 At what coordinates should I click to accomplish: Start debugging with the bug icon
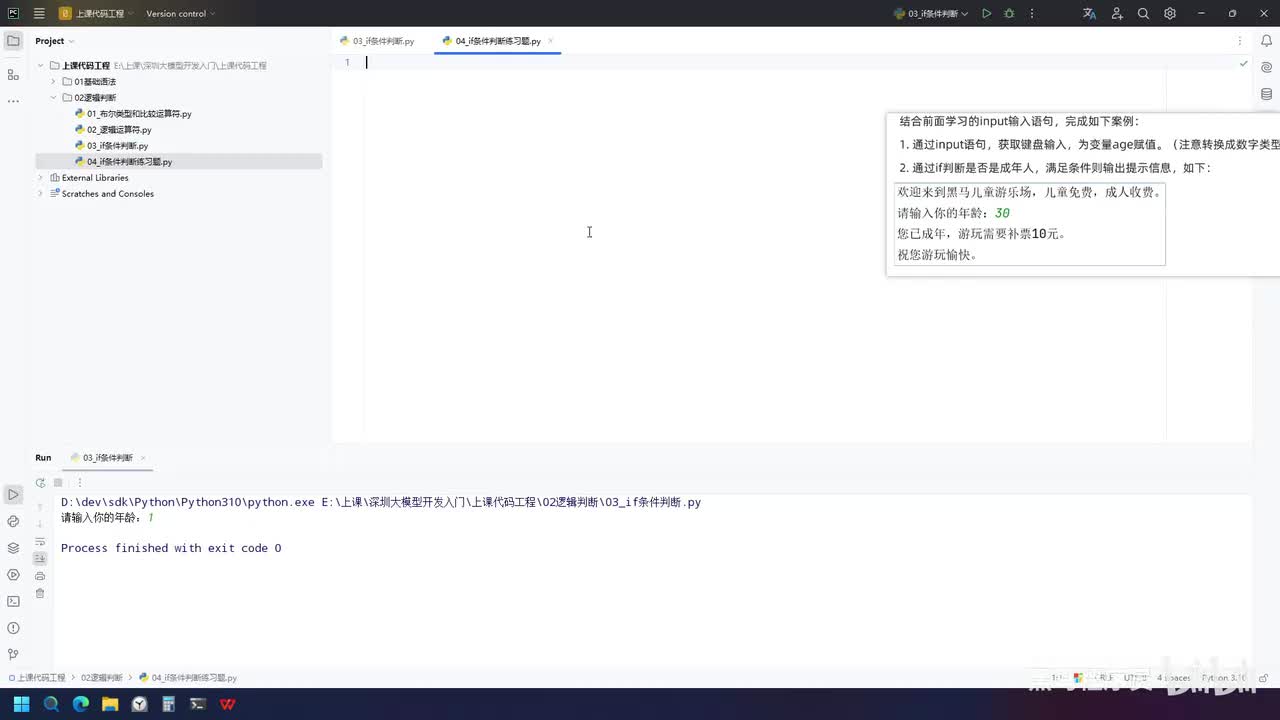click(x=1009, y=14)
